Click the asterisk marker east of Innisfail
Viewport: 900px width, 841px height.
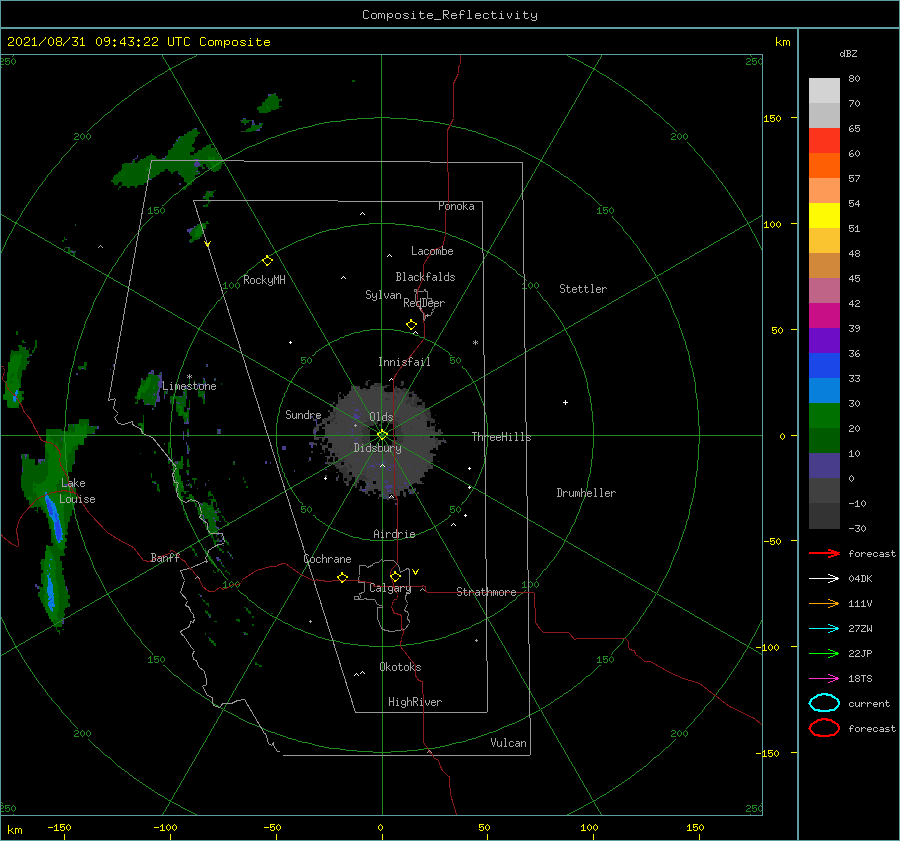tap(475, 343)
